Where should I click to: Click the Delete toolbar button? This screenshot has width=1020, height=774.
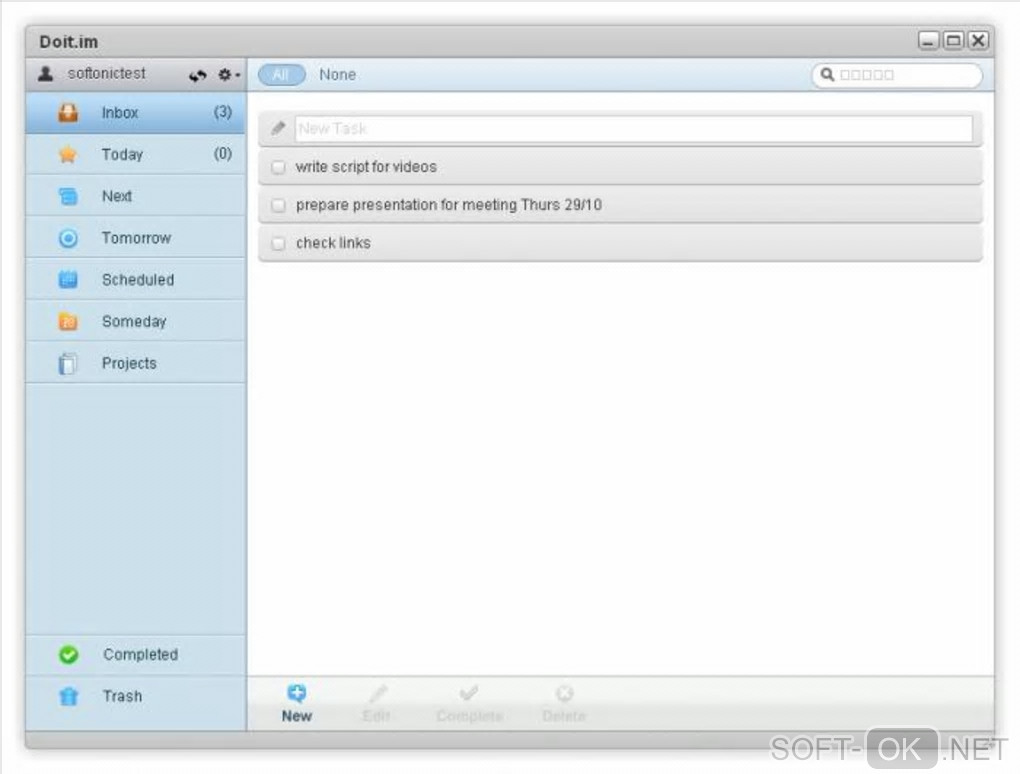(564, 704)
